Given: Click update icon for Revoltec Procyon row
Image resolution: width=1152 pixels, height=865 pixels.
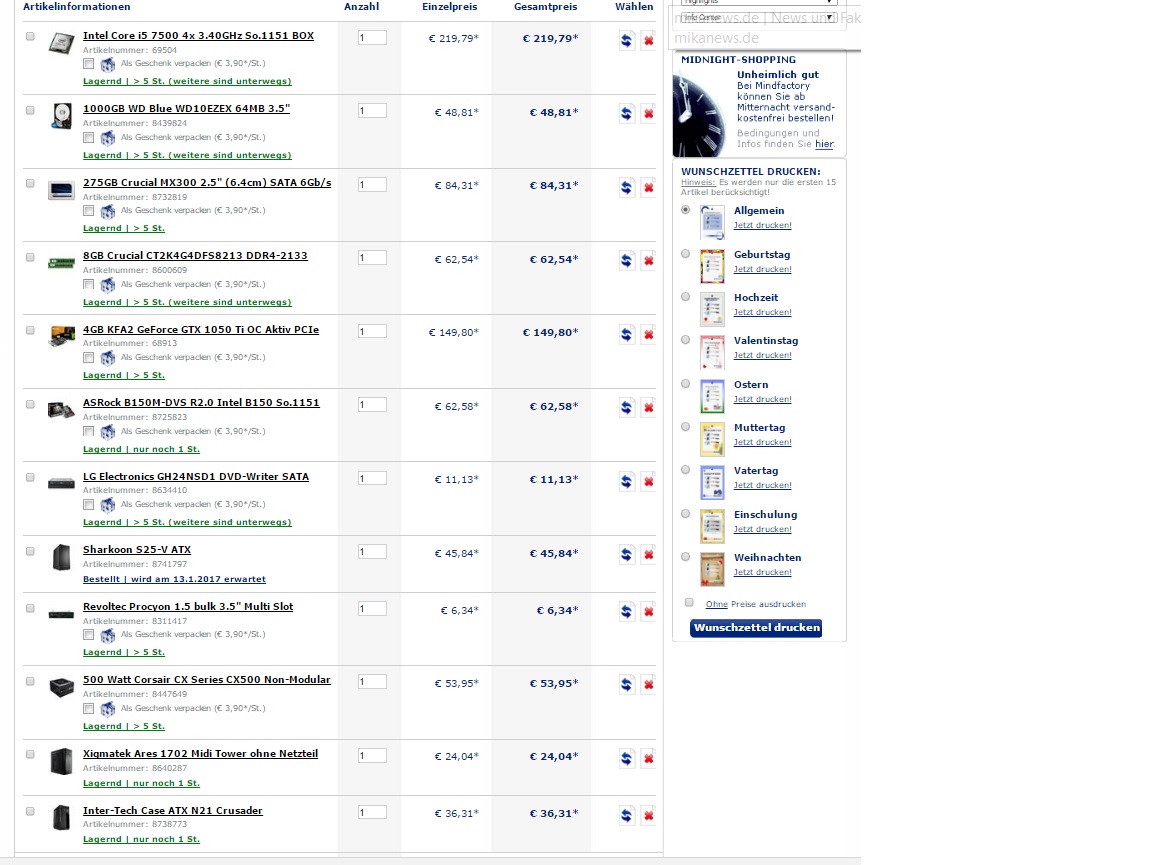Looking at the screenshot, I should 626,611.
